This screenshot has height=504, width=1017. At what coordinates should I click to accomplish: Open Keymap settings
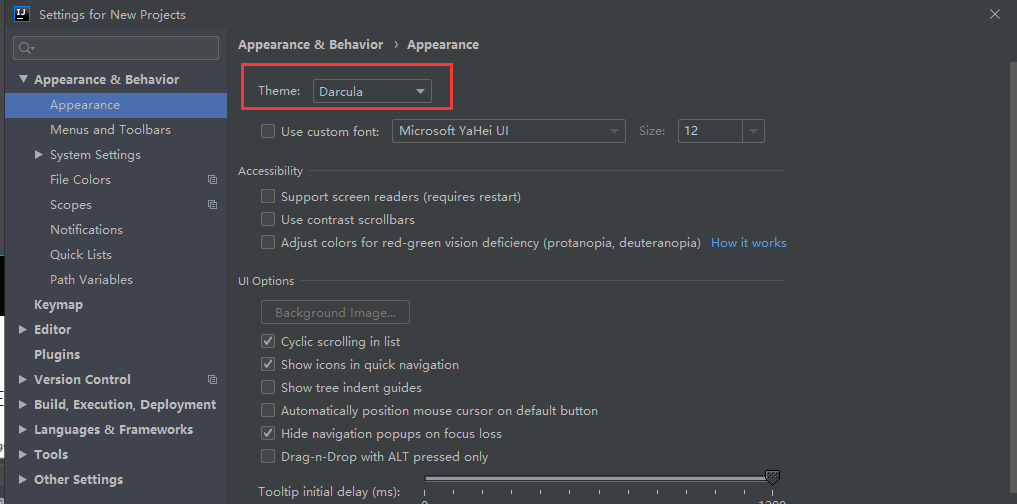(x=58, y=305)
